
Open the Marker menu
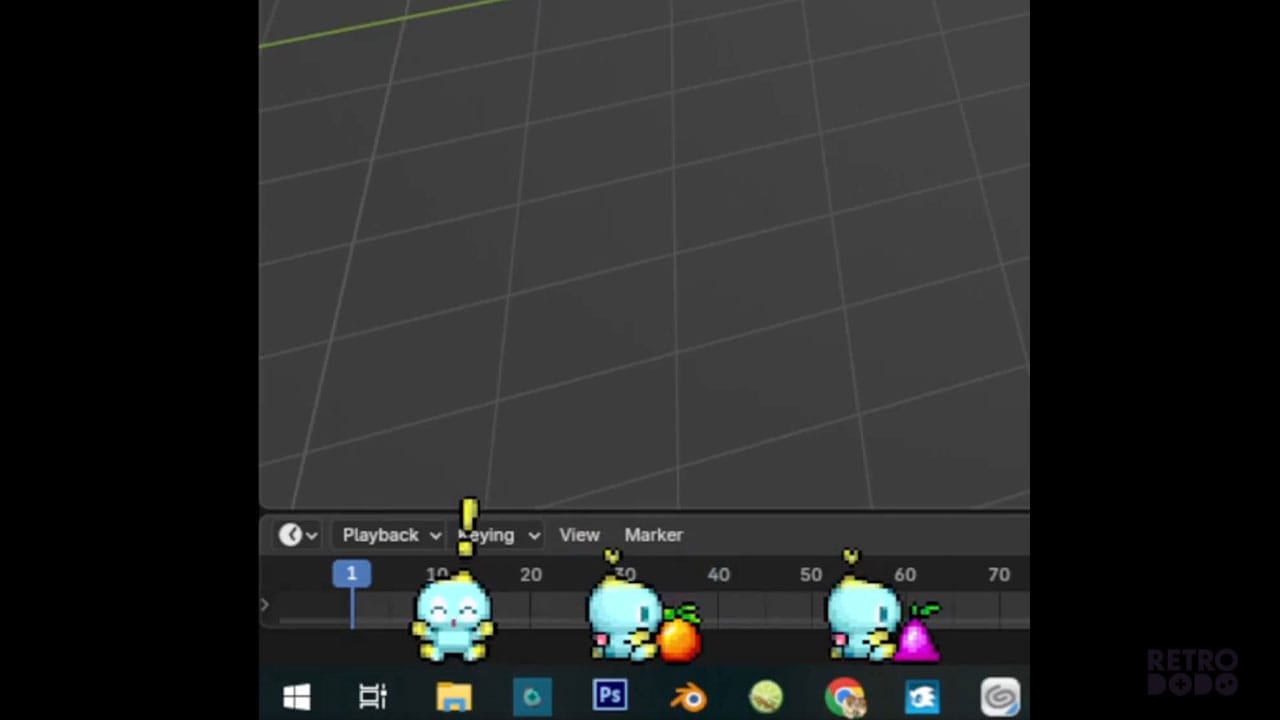pos(653,535)
